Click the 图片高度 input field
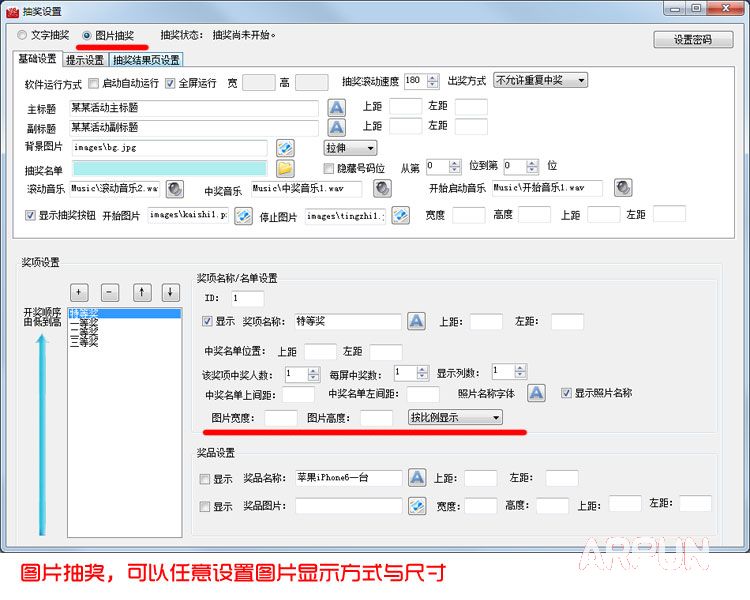 (376, 418)
